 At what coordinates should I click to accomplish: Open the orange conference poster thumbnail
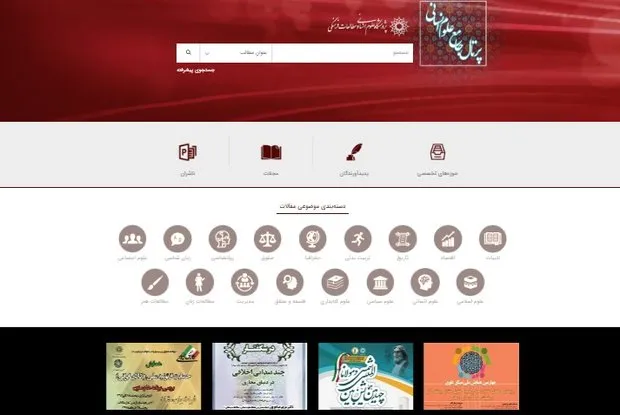pos(471,376)
